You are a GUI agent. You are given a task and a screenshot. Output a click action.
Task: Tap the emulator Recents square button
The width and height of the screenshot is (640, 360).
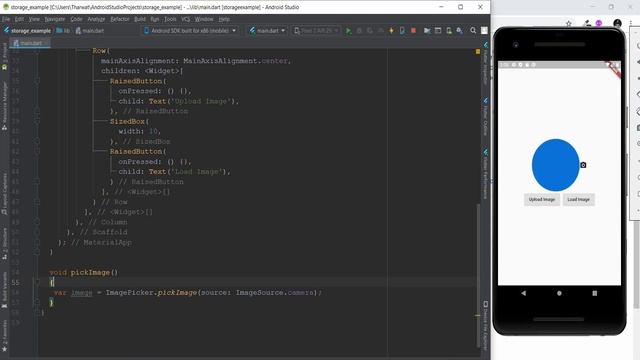point(595,293)
